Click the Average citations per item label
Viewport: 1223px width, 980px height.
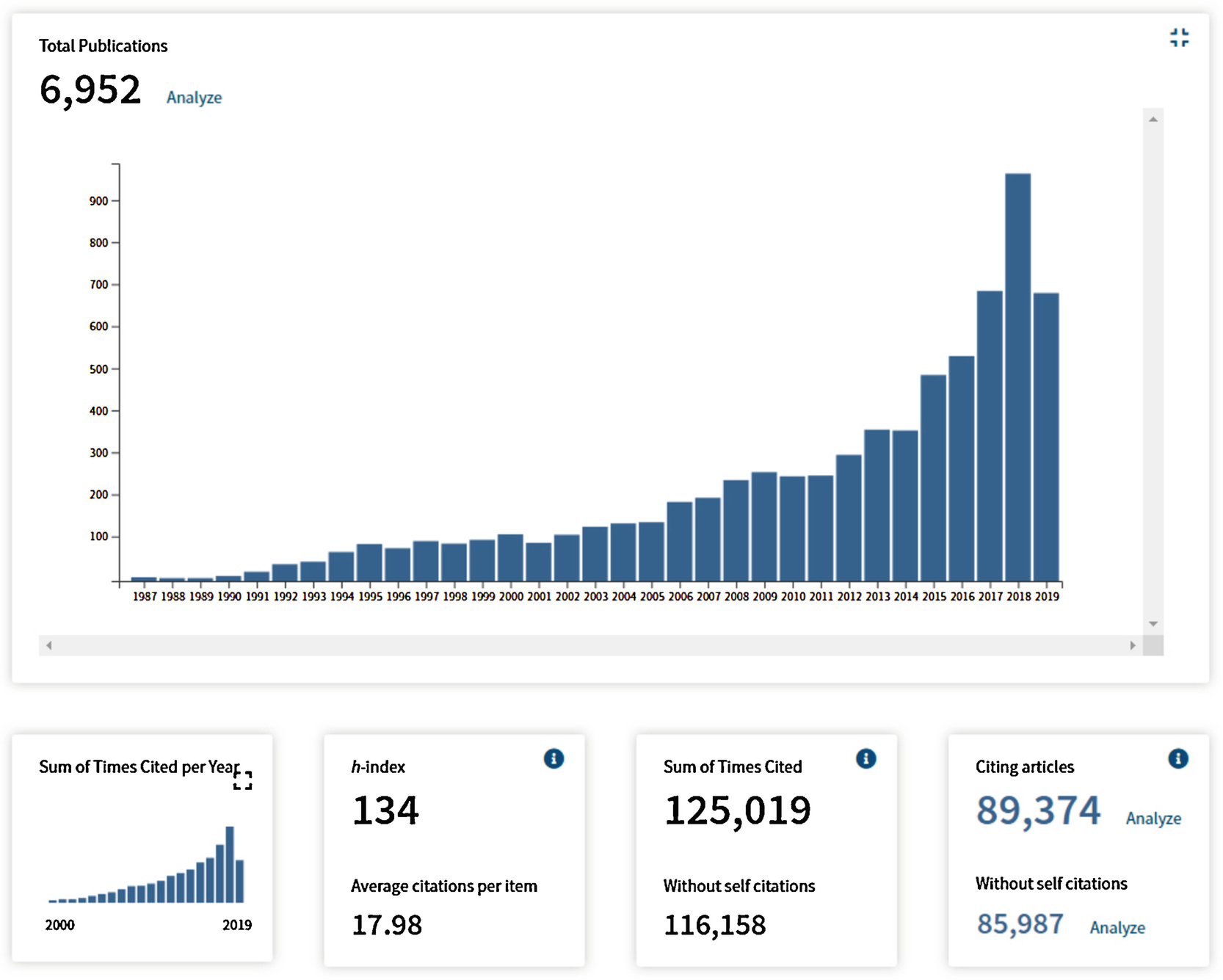[x=444, y=887]
